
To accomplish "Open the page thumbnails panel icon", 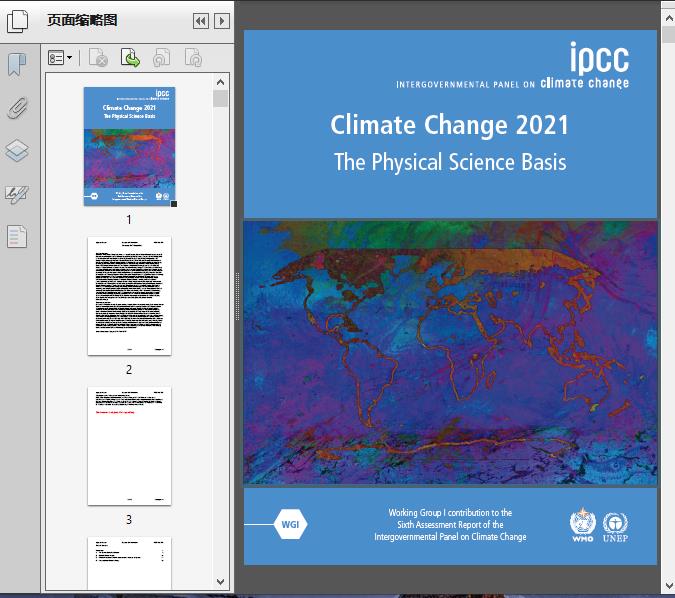I will [x=18, y=22].
